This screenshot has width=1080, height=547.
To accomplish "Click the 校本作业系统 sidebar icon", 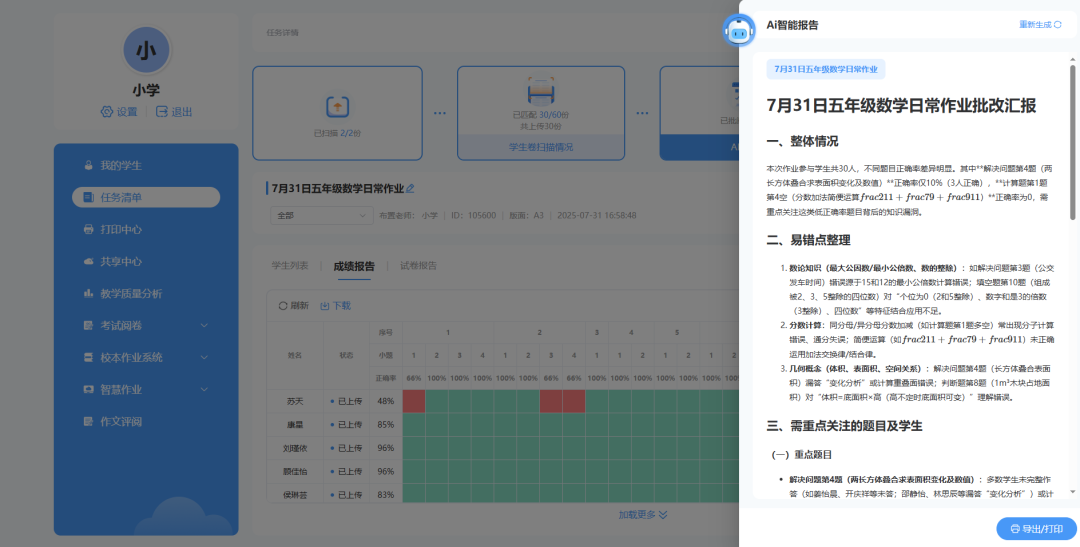I will [x=88, y=358].
